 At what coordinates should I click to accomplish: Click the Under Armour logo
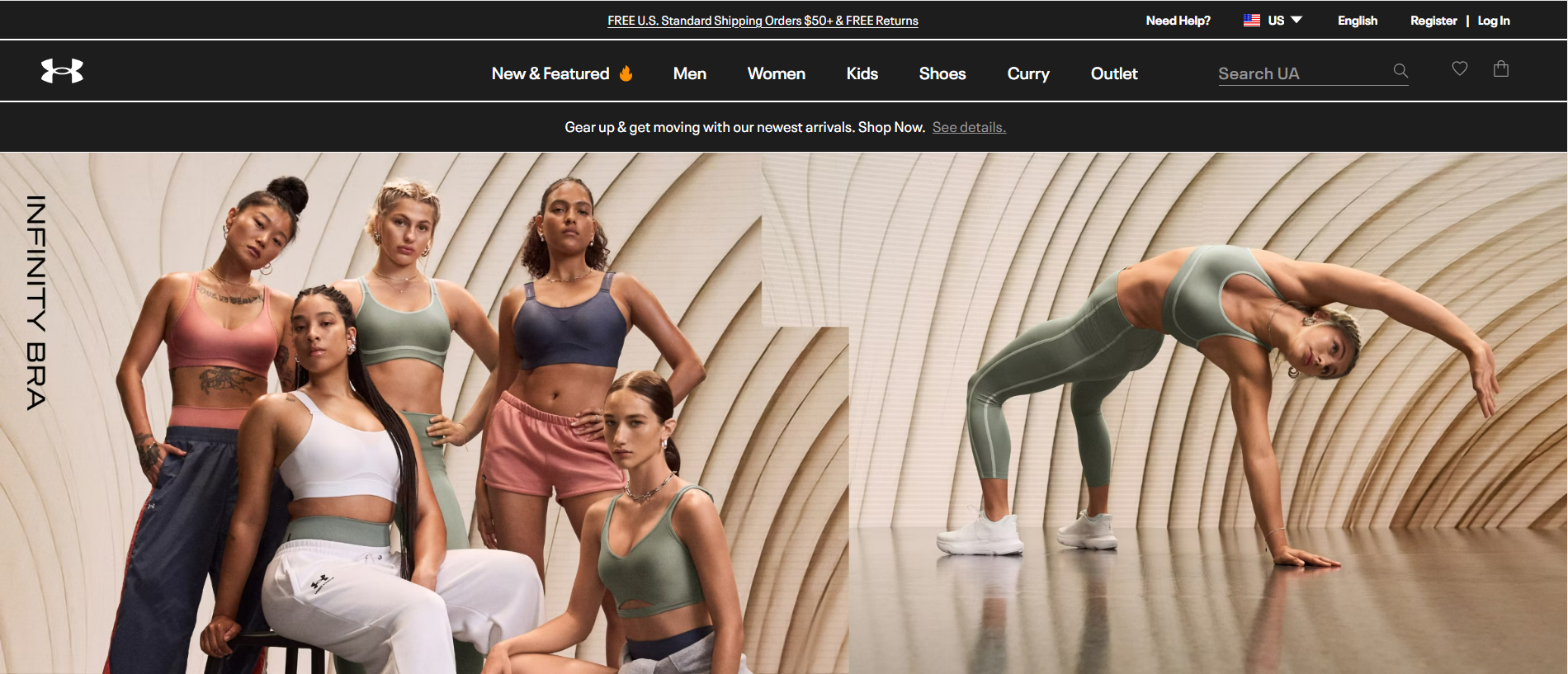tap(62, 71)
